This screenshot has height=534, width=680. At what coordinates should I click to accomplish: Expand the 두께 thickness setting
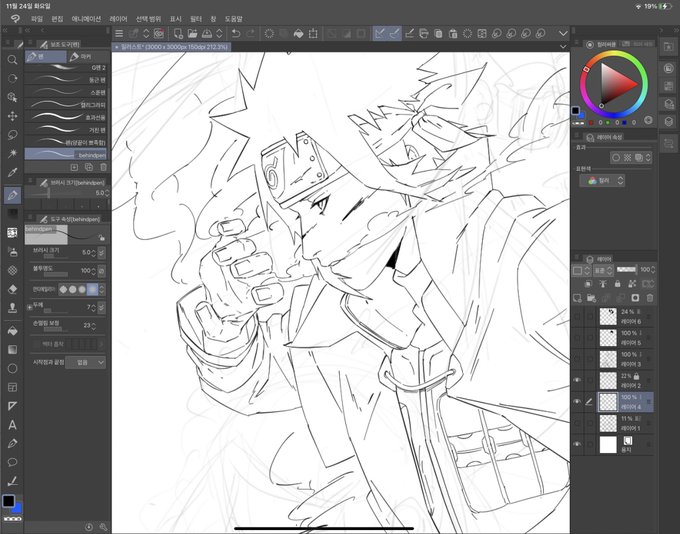29,307
